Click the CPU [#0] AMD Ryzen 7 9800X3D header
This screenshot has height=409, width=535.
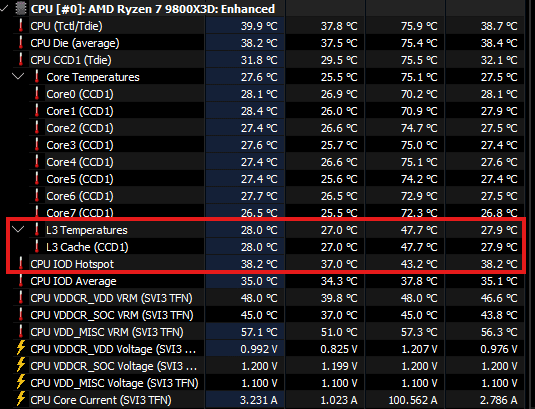[153, 9]
